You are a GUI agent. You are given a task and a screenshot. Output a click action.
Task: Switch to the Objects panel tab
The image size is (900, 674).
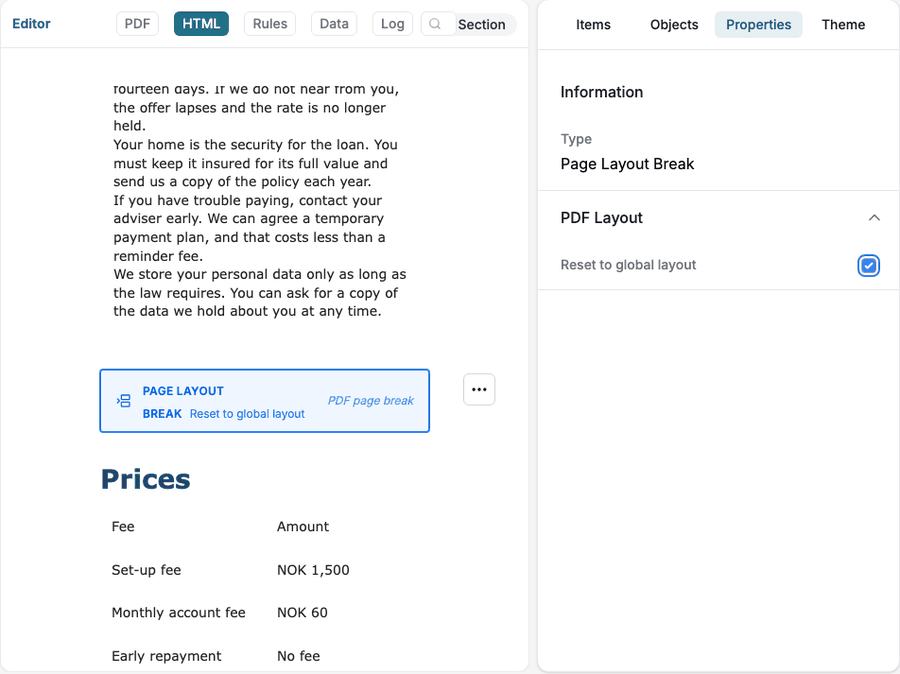(674, 25)
